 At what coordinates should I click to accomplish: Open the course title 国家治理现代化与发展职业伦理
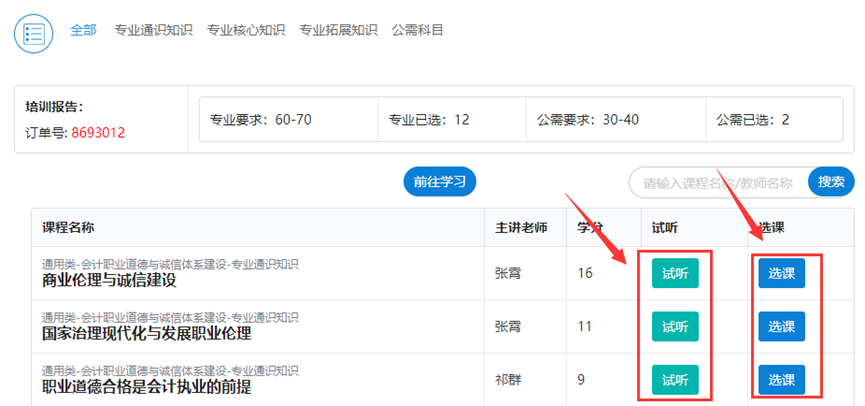point(146,333)
